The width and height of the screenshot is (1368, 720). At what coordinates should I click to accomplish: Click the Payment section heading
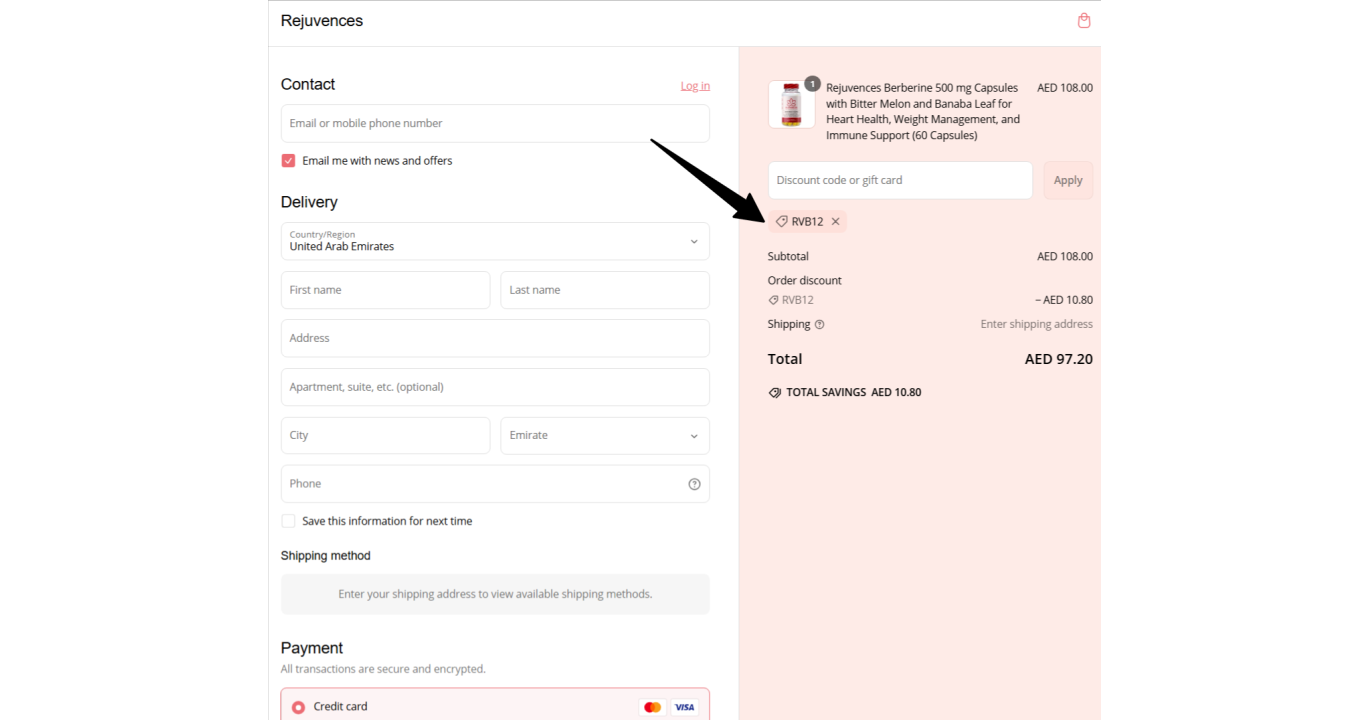[x=312, y=648]
